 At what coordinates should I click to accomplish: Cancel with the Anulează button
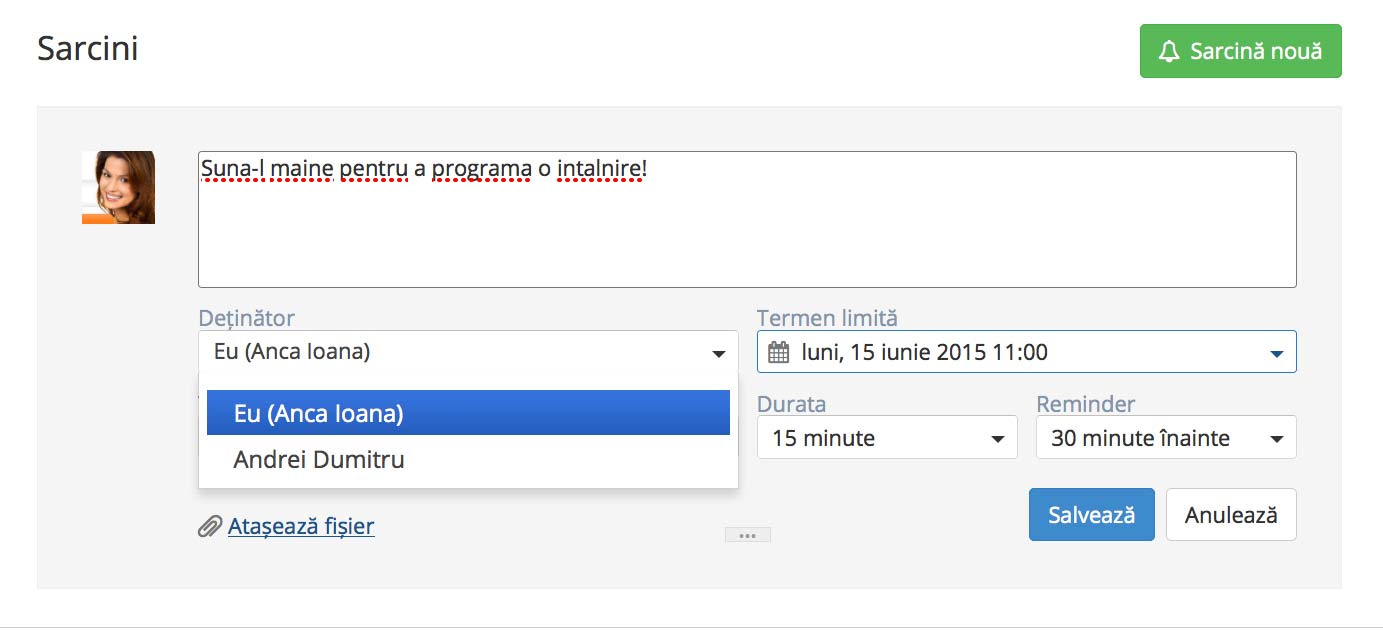click(x=1231, y=515)
